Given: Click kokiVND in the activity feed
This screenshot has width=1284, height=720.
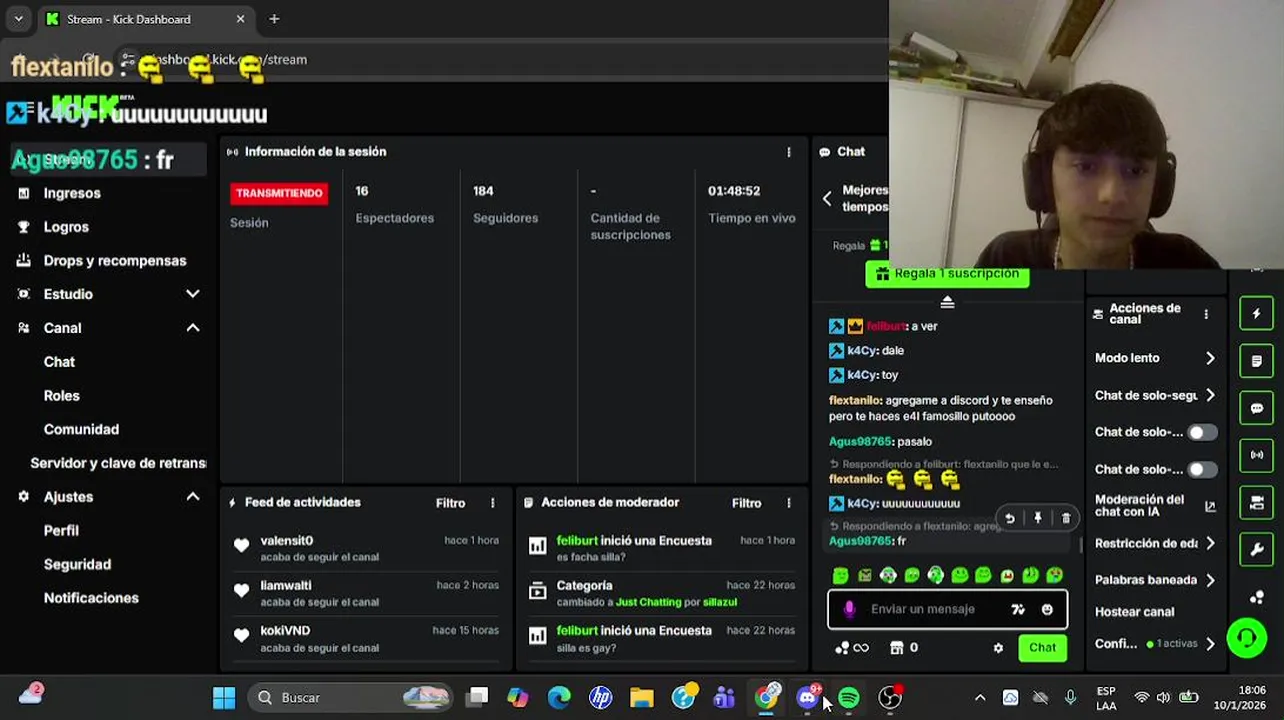Looking at the screenshot, I should 285,631.
